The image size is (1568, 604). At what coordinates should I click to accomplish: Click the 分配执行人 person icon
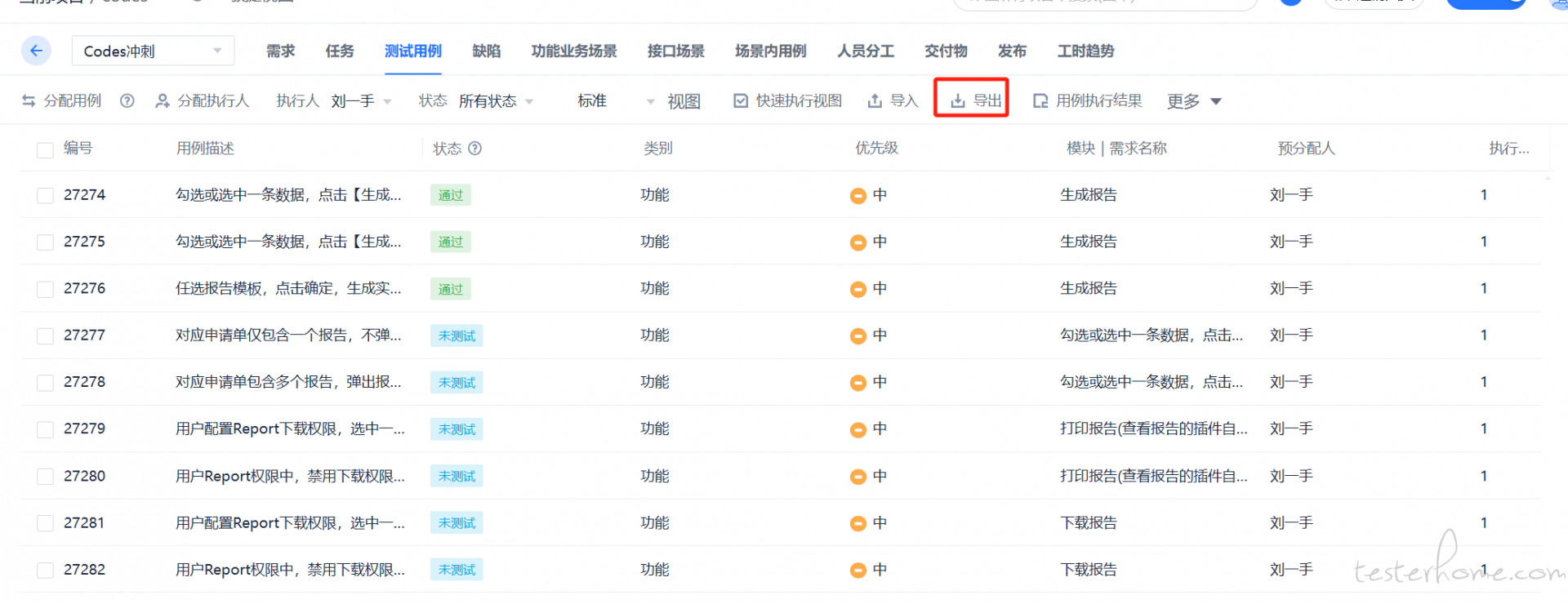(163, 100)
